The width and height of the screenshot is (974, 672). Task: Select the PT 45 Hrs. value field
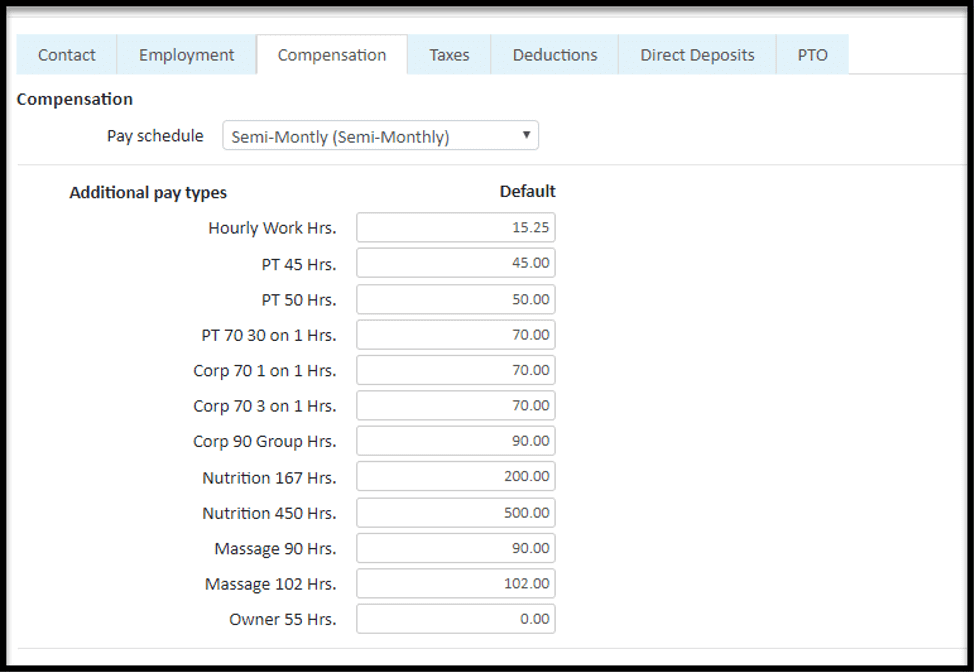point(455,263)
